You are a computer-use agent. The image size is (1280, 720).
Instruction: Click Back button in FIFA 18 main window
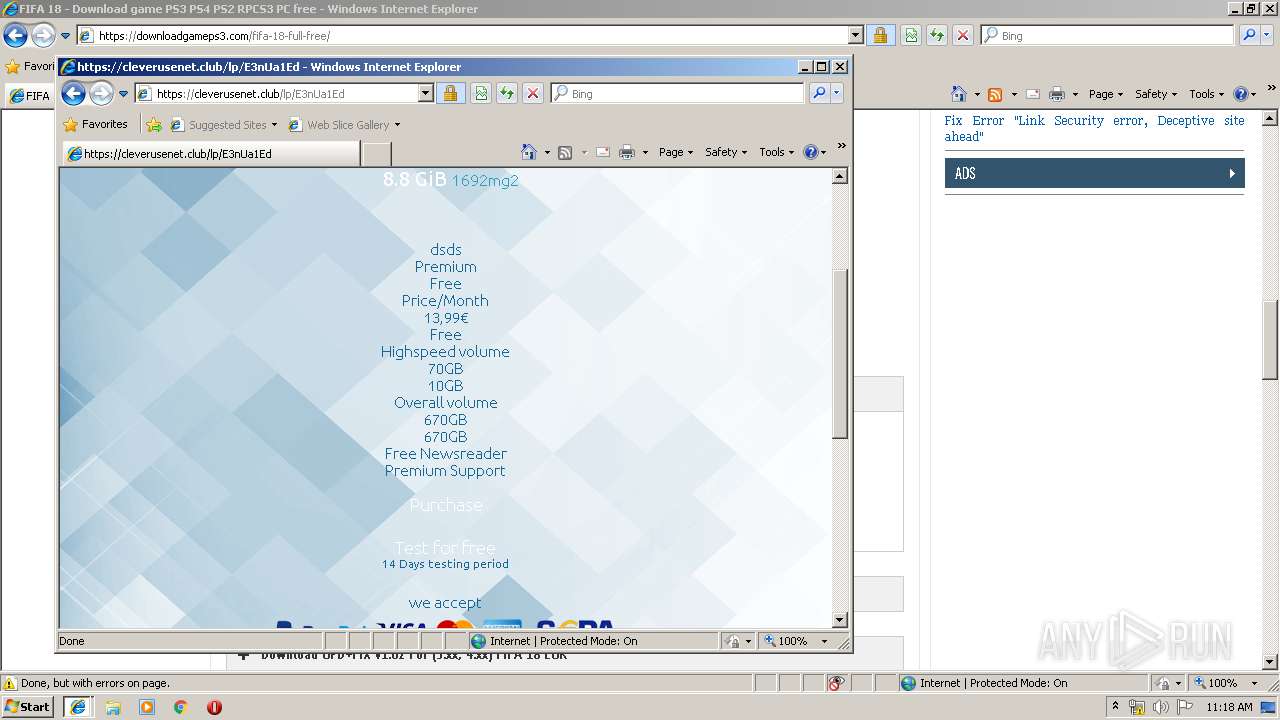point(15,36)
